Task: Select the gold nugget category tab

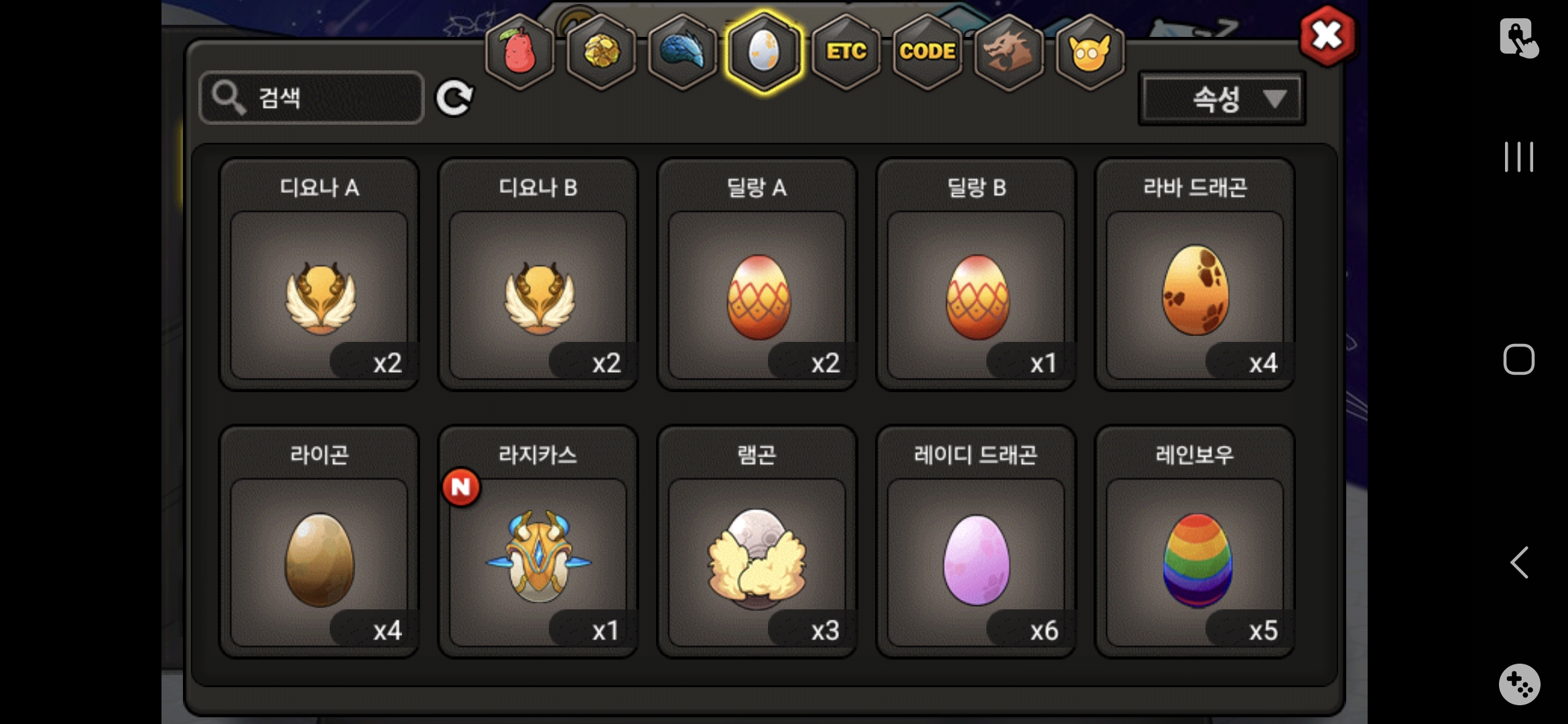Action: [x=601, y=52]
